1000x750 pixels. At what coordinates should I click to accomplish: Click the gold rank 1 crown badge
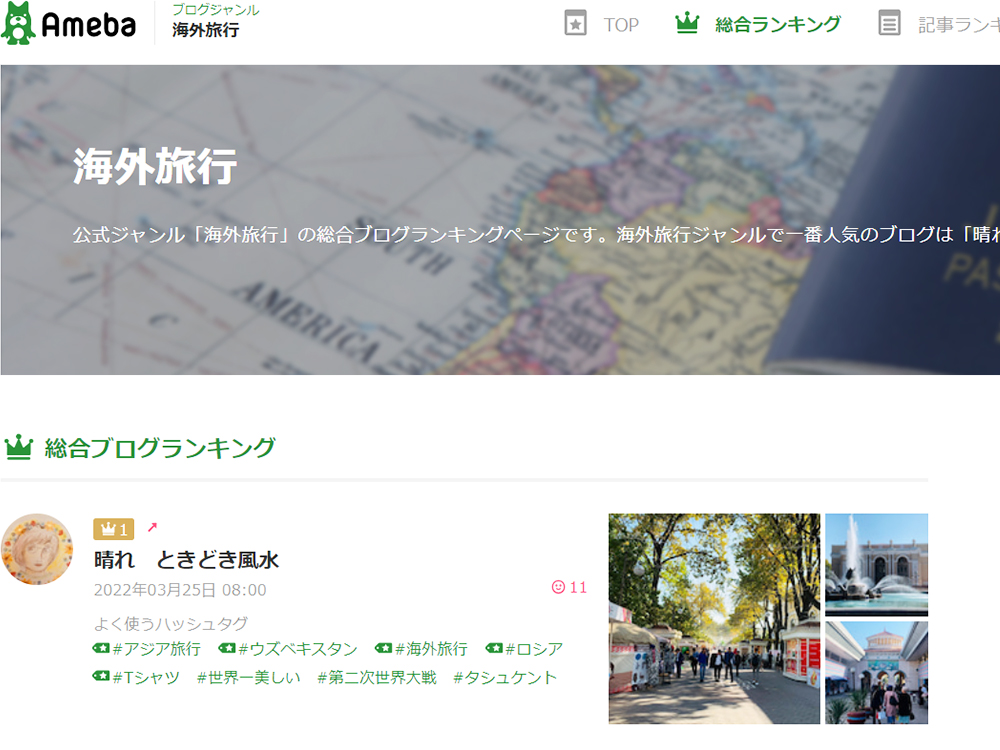click(113, 529)
